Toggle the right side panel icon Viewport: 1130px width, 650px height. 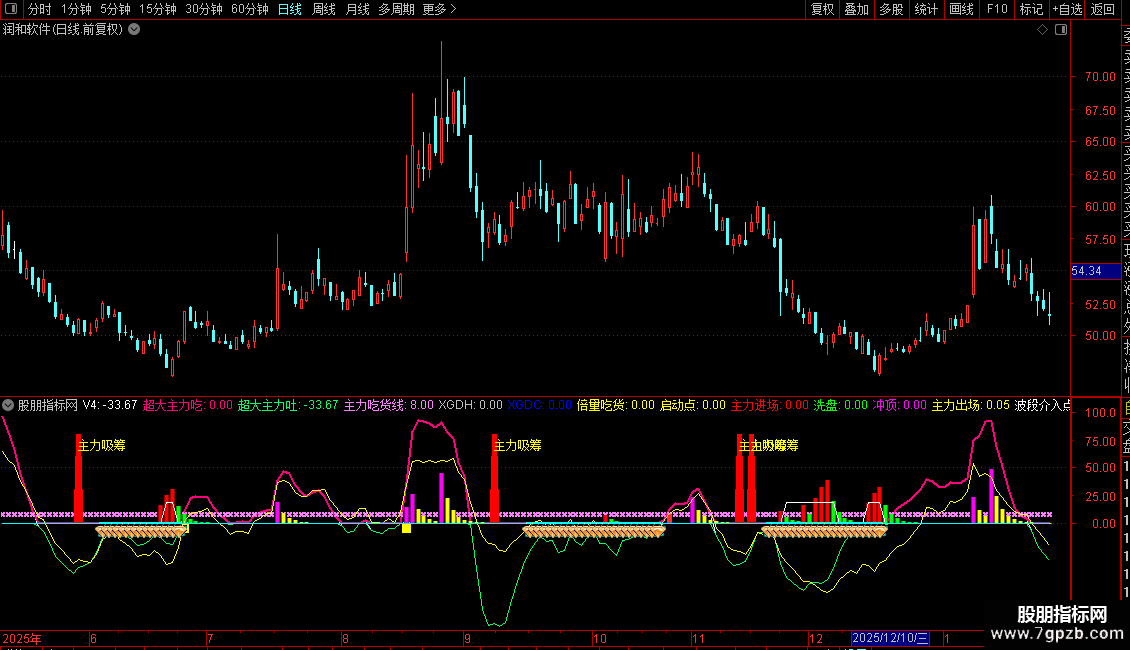(1061, 30)
